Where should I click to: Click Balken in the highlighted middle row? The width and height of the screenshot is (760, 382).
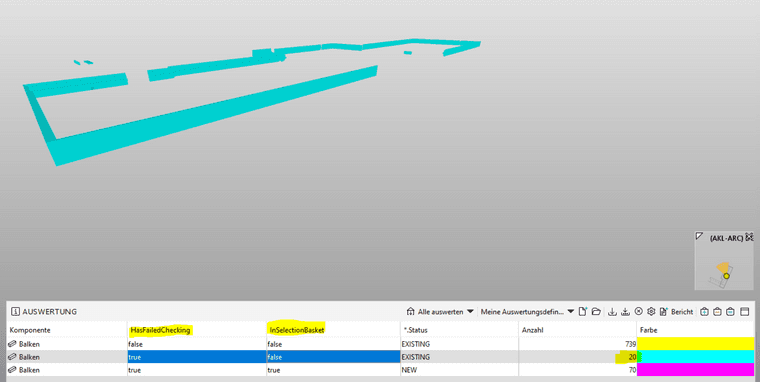coord(29,357)
